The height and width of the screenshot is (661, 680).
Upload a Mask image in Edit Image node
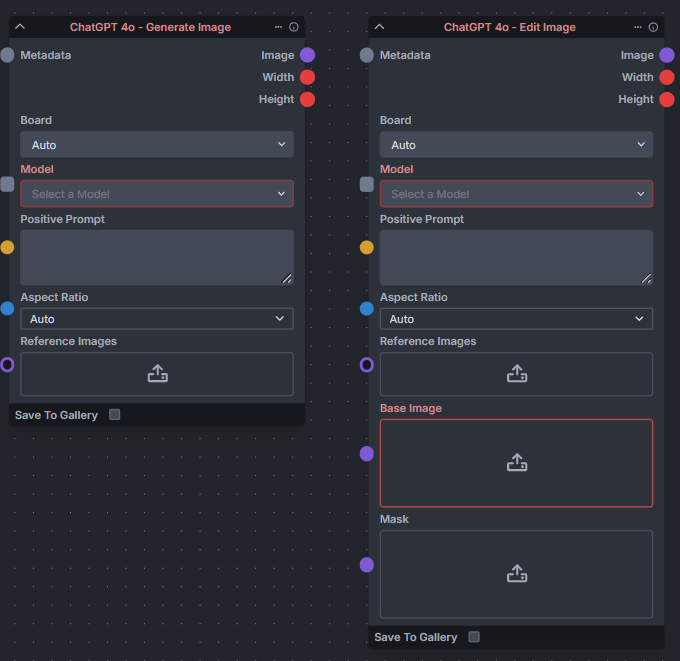click(x=517, y=574)
